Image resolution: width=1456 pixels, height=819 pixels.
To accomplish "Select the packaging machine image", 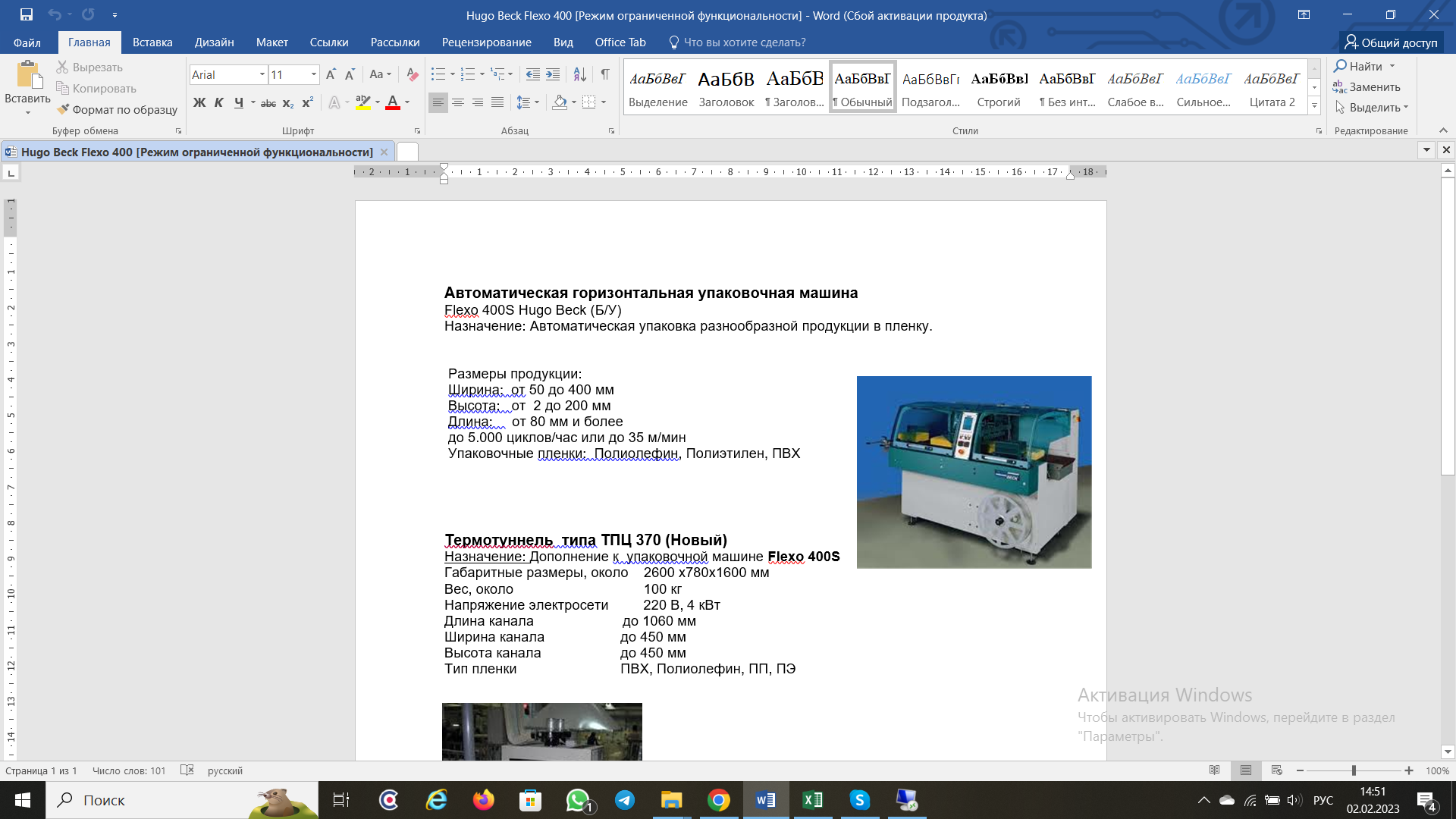I will [974, 472].
